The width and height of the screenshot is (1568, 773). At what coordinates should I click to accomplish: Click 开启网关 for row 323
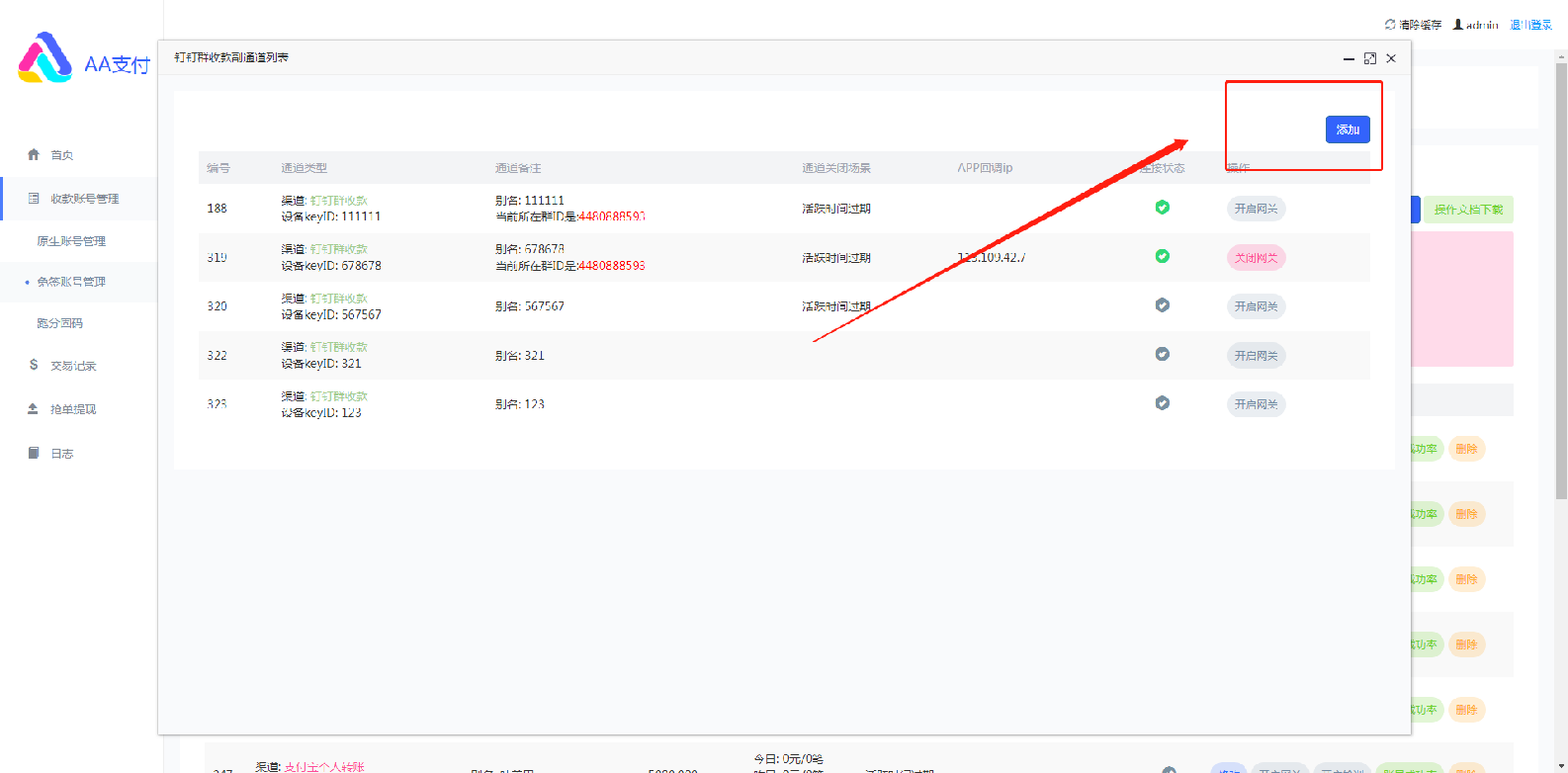[x=1256, y=404]
